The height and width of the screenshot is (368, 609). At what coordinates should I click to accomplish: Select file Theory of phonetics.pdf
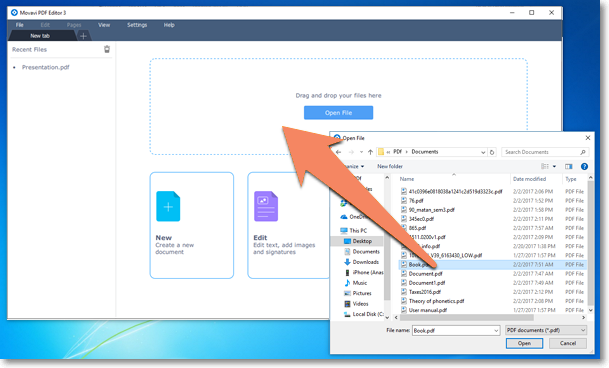[x=436, y=301]
